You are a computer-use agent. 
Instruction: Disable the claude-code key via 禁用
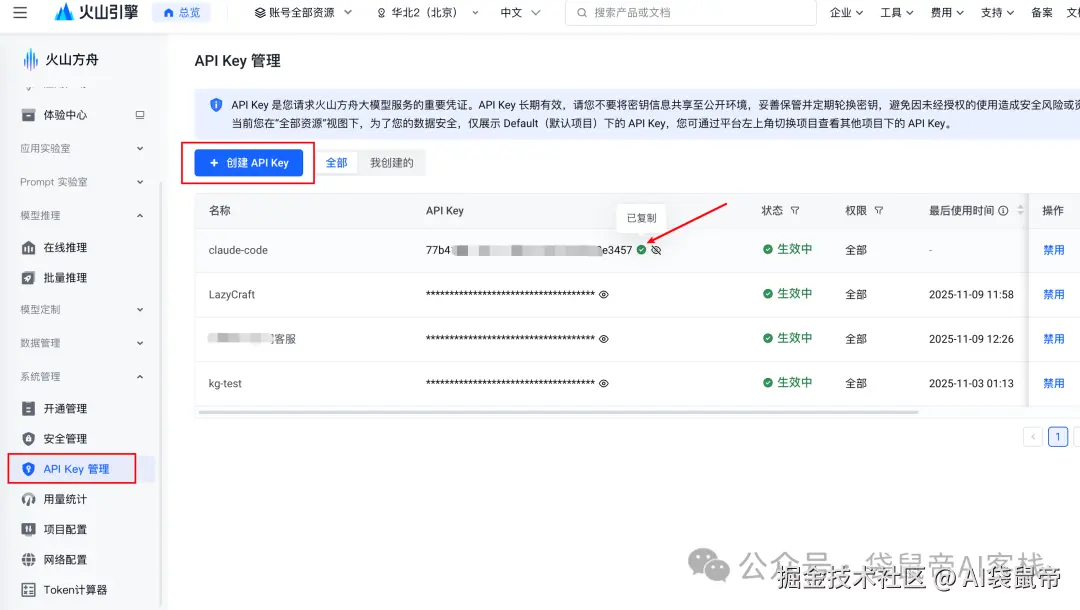point(1053,250)
